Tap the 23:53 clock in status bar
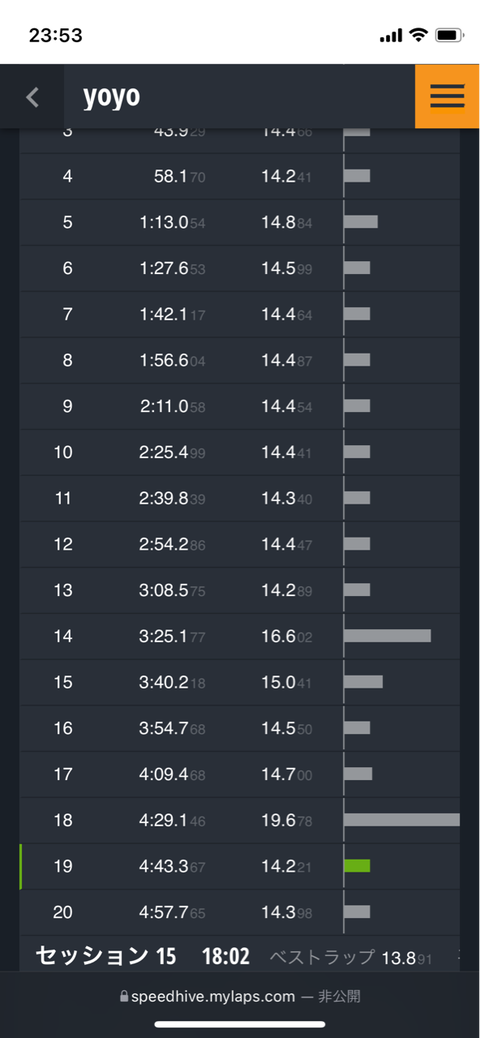 (x=56, y=35)
